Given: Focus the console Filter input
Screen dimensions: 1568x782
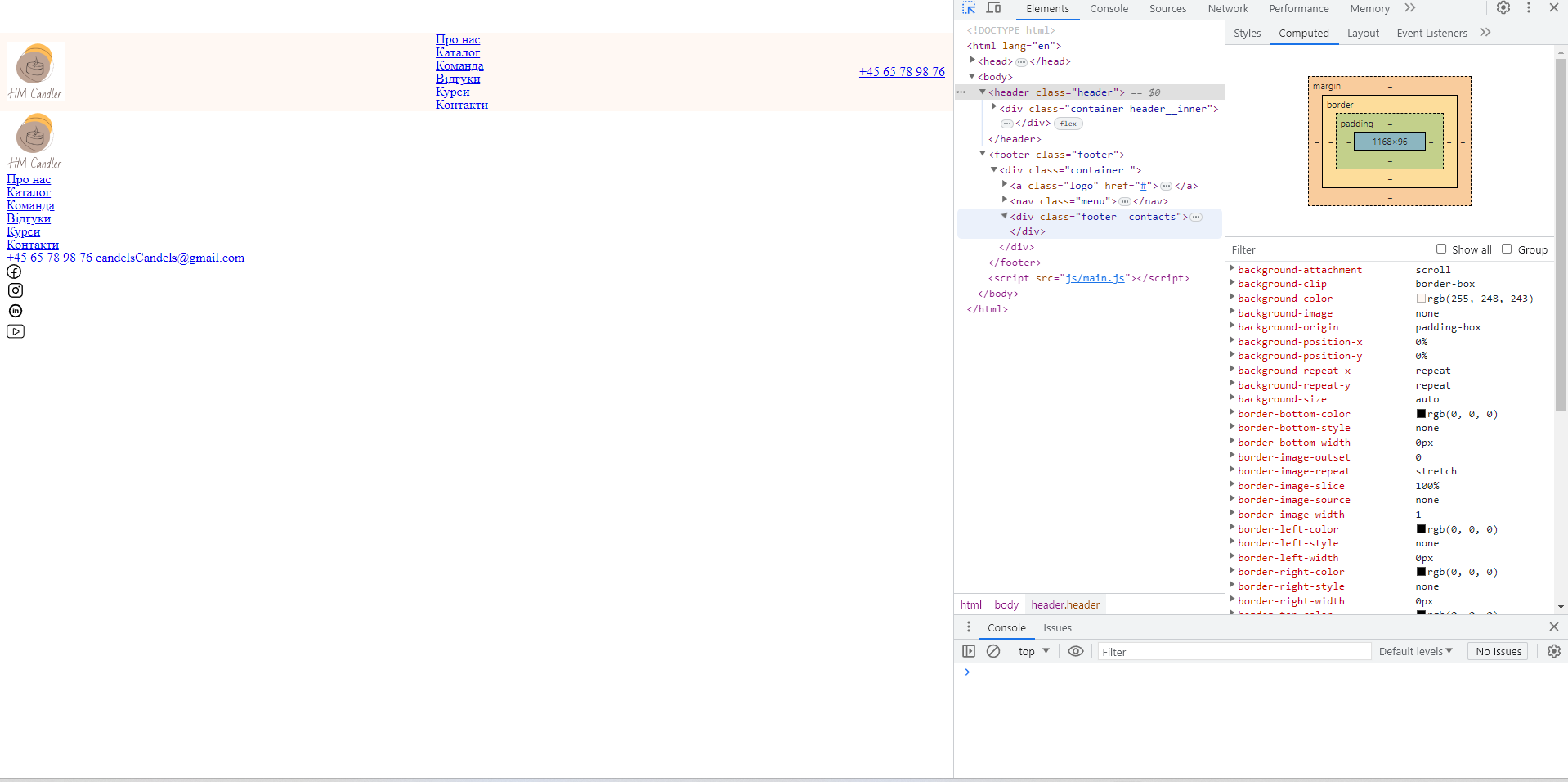Looking at the screenshot, I should 1233,651.
